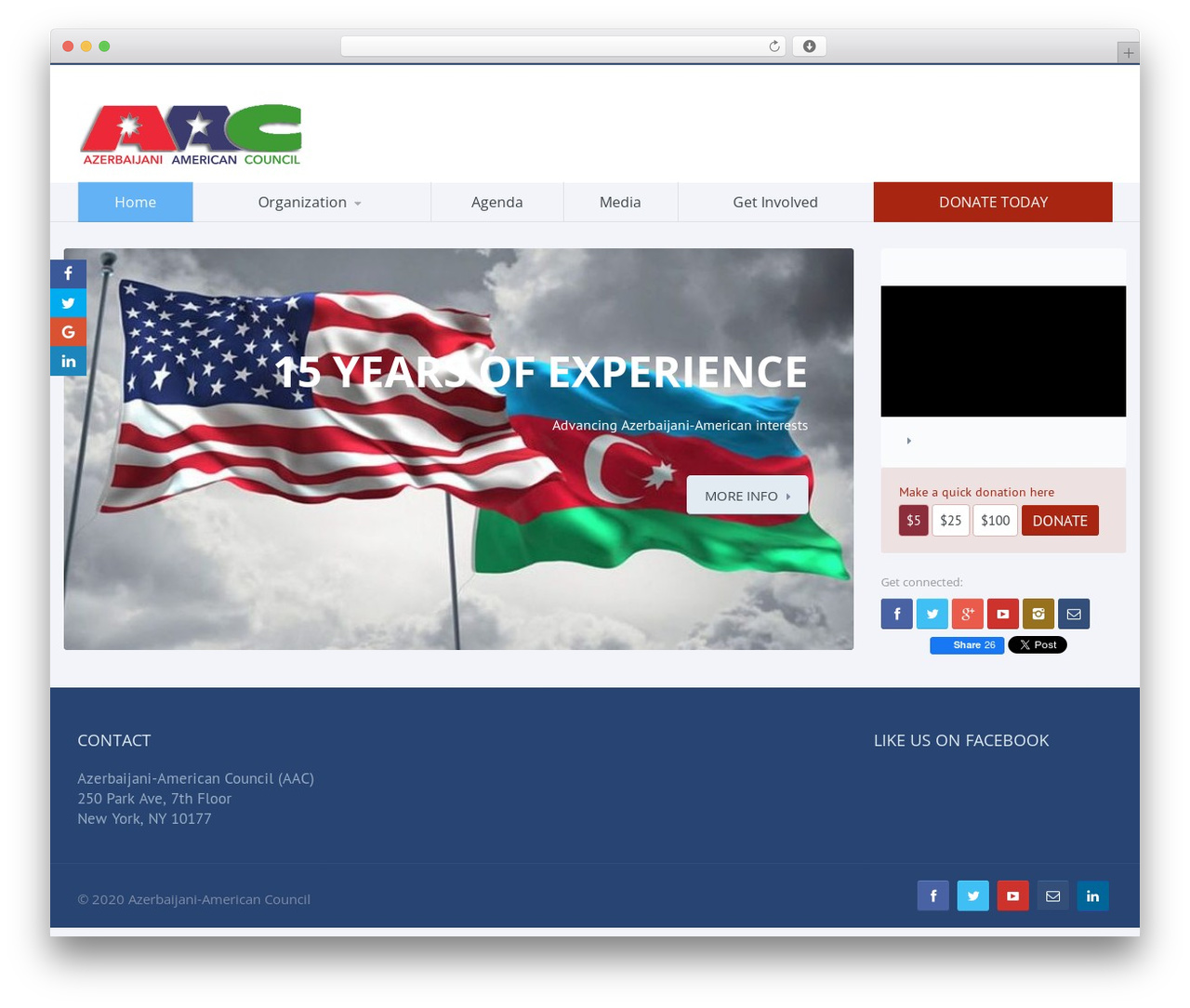Open YouTube under Get connected
This screenshot has width=1190, height=1008.
point(1003,614)
